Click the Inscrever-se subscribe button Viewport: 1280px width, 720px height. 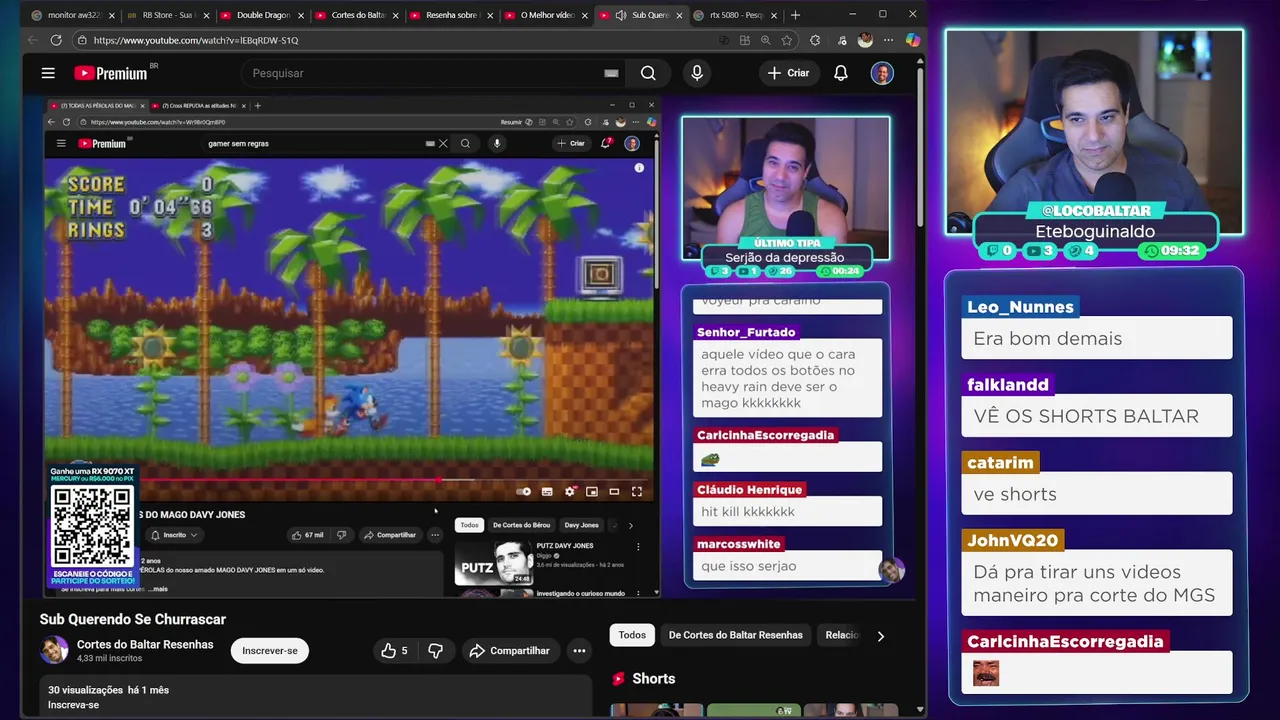tap(270, 651)
